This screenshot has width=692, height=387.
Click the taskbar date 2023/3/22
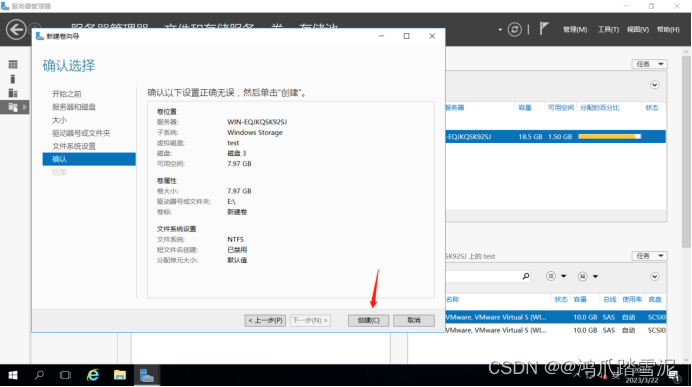click(641, 380)
